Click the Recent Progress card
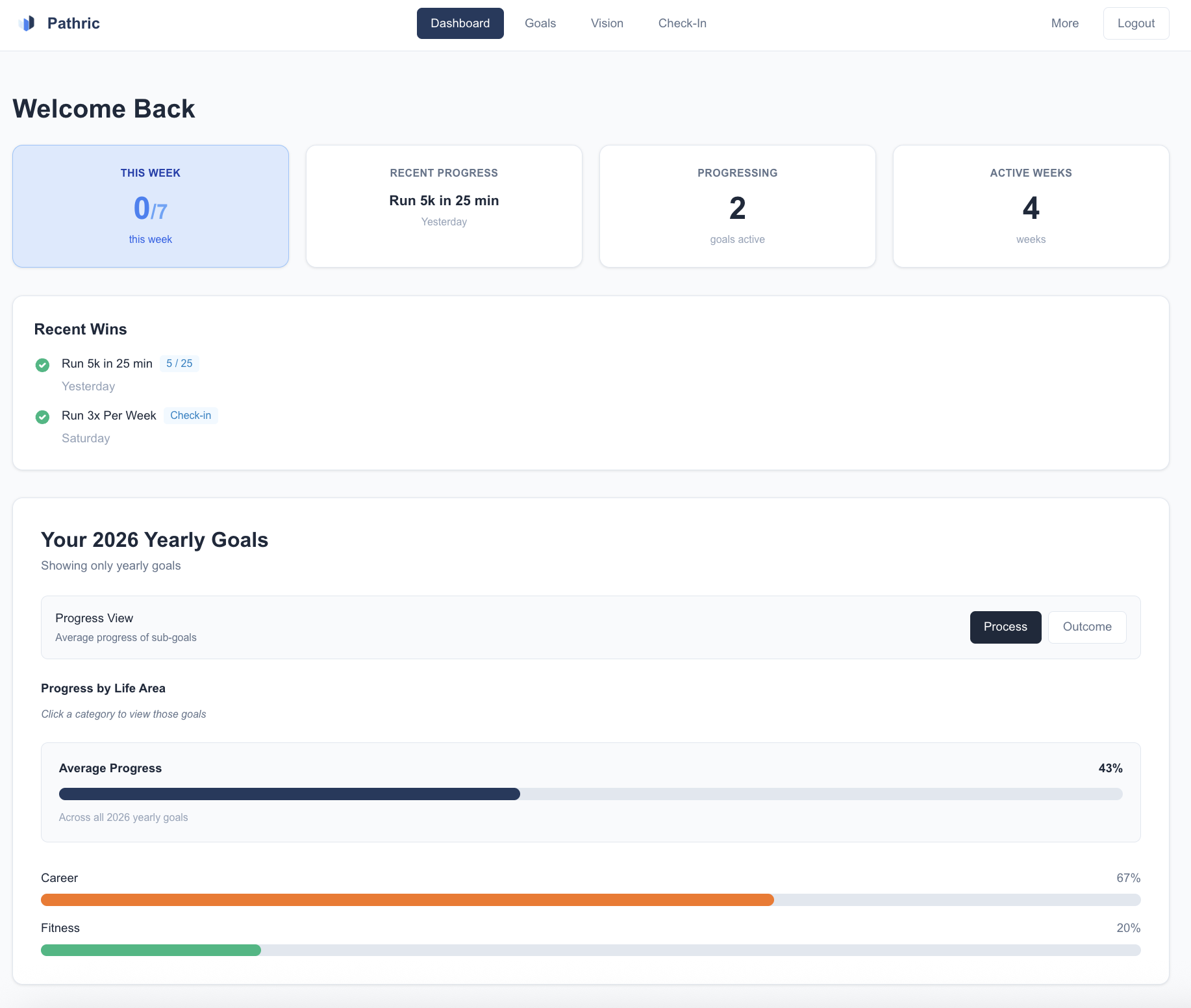The width and height of the screenshot is (1191, 1008). (x=444, y=206)
